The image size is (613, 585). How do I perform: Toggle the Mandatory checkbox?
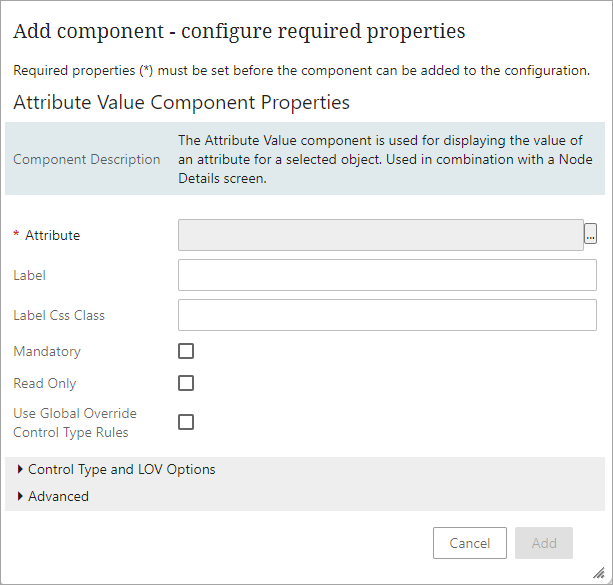coord(186,351)
